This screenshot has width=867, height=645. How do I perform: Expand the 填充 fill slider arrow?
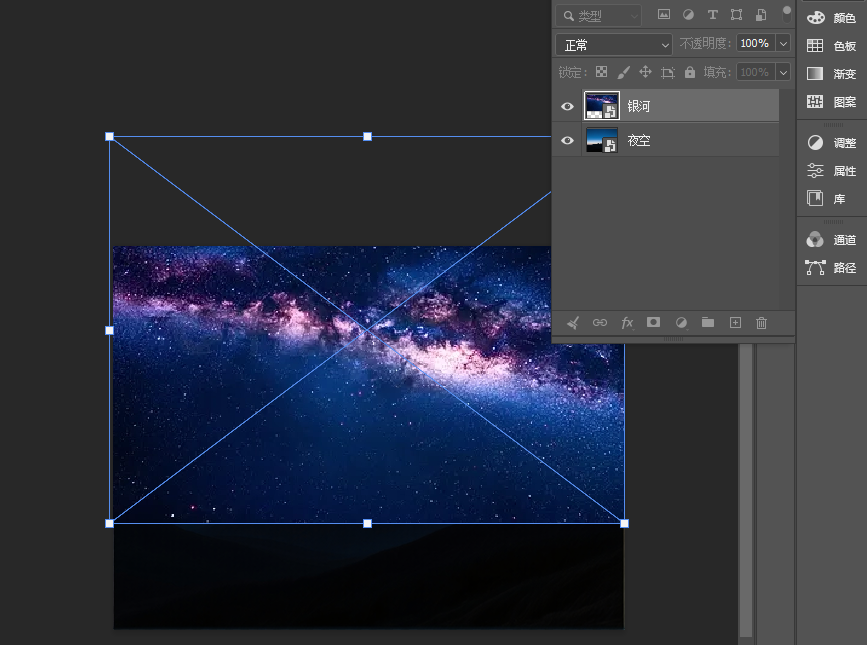pyautogui.click(x=783, y=72)
